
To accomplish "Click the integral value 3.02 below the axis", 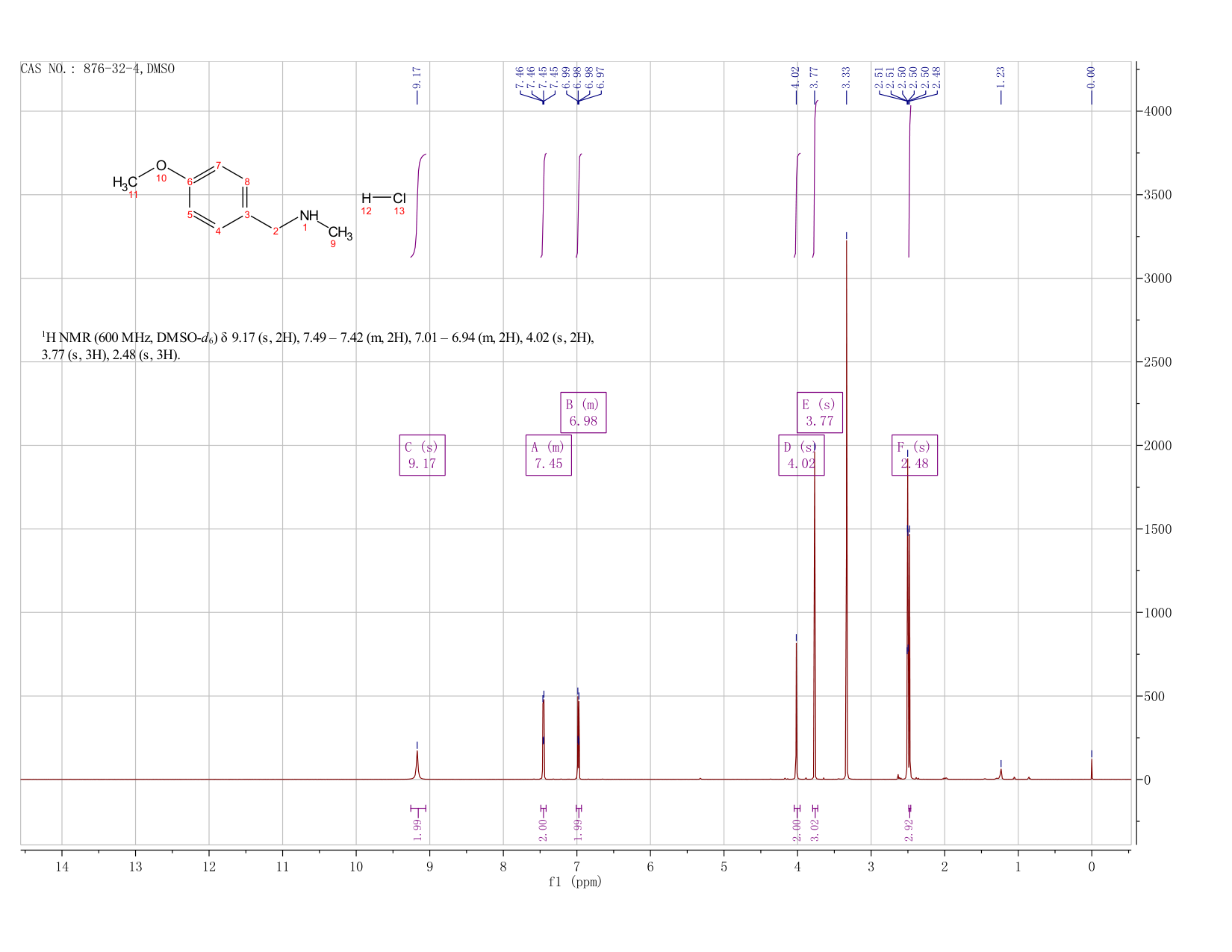I will point(815,830).
